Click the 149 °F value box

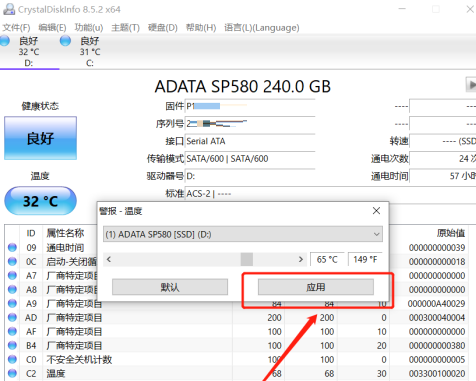click(x=365, y=259)
